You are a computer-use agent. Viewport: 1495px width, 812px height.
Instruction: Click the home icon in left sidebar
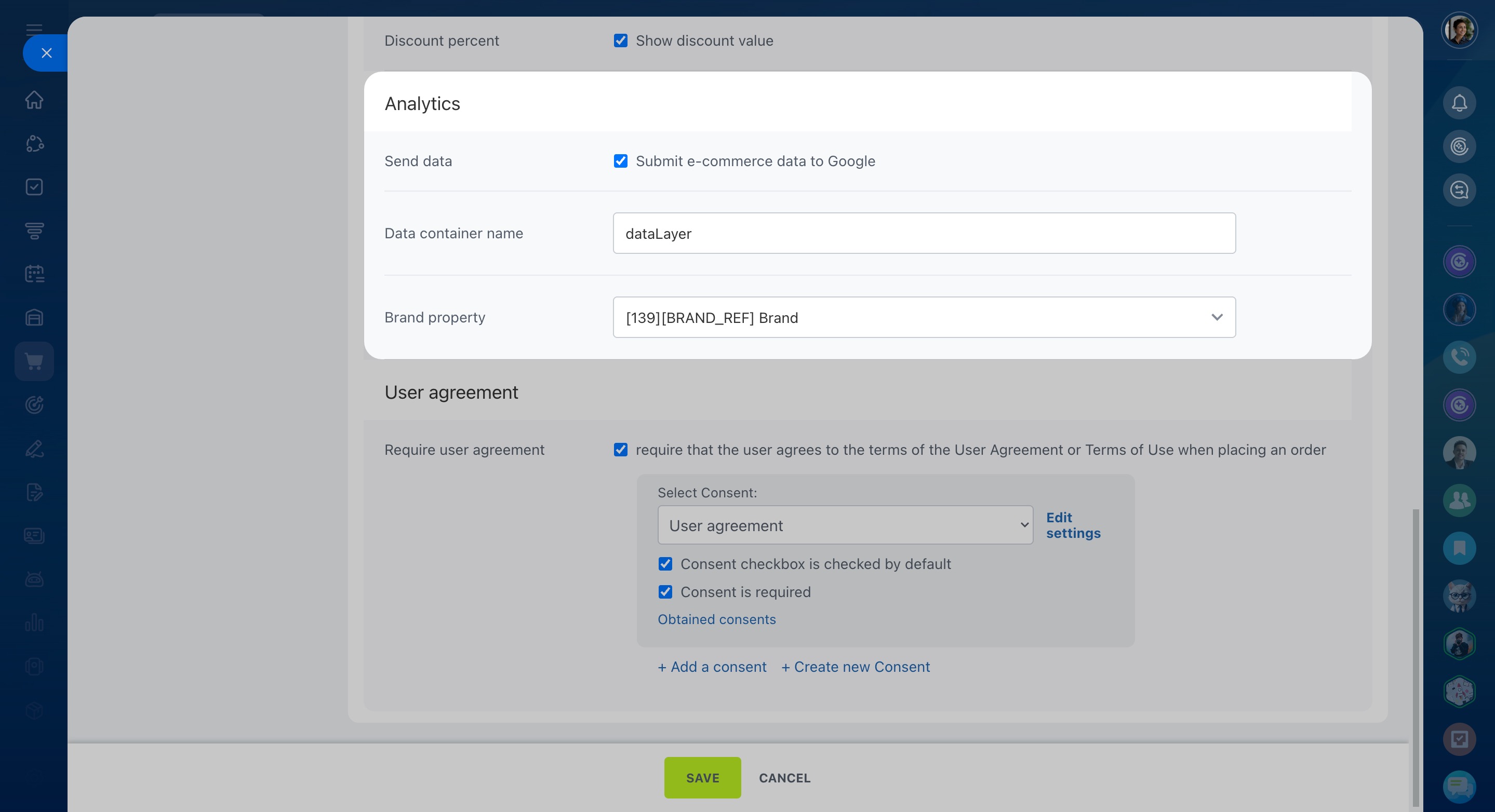click(34, 100)
